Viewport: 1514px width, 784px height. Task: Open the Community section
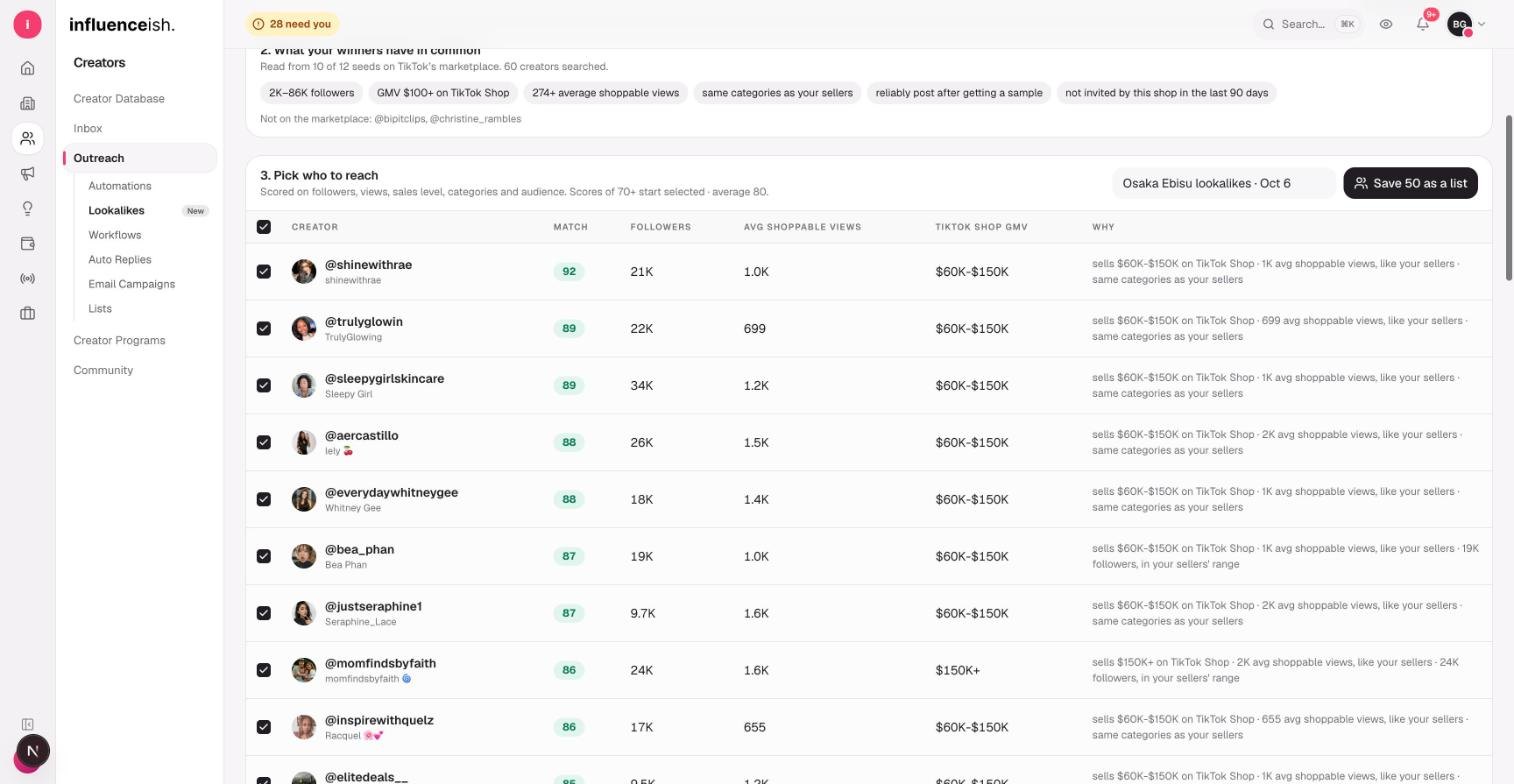pos(103,370)
